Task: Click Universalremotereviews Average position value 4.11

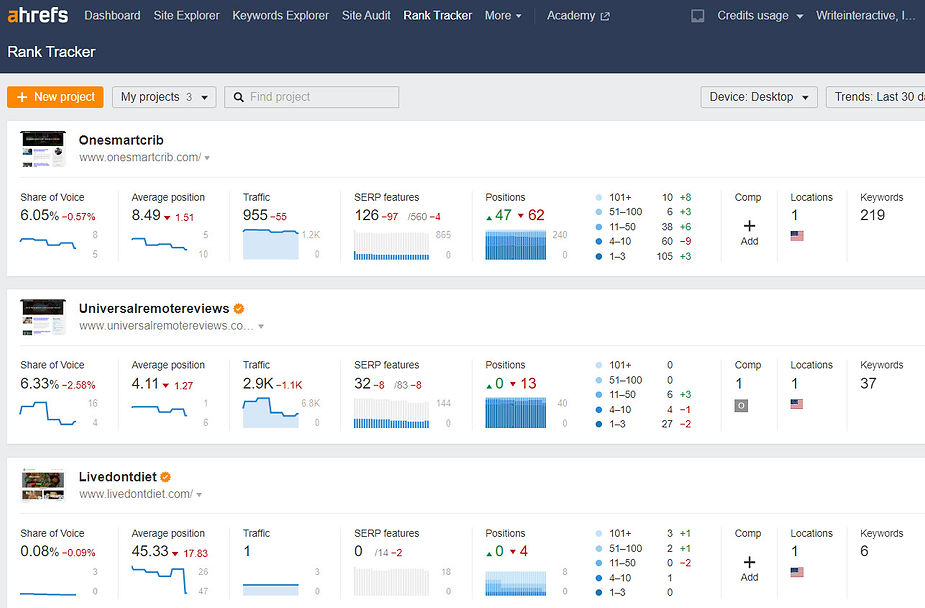Action: pyautogui.click(x=145, y=383)
